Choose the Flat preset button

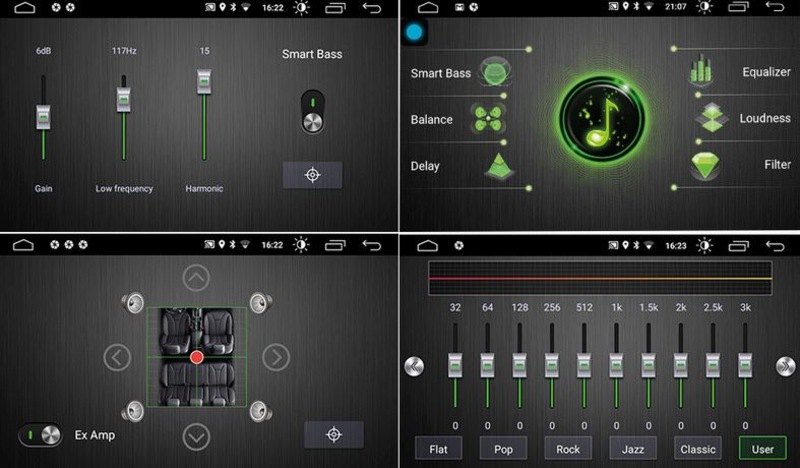[438, 448]
